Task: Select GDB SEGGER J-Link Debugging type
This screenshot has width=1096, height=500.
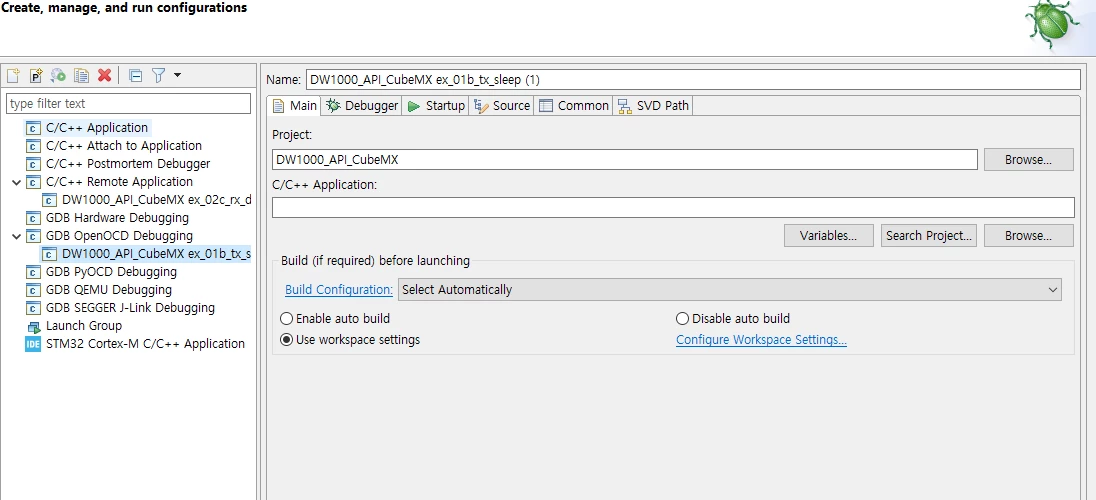Action: pos(131,308)
